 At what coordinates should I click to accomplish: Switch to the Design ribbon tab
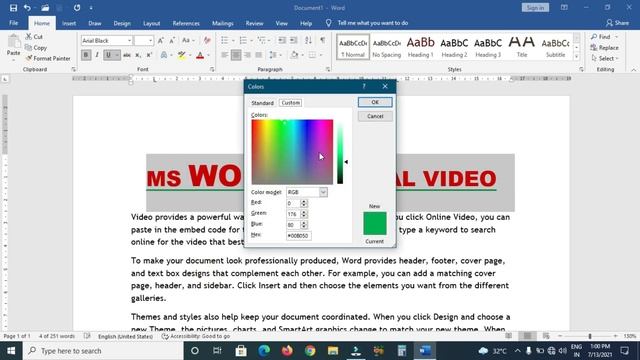click(122, 23)
